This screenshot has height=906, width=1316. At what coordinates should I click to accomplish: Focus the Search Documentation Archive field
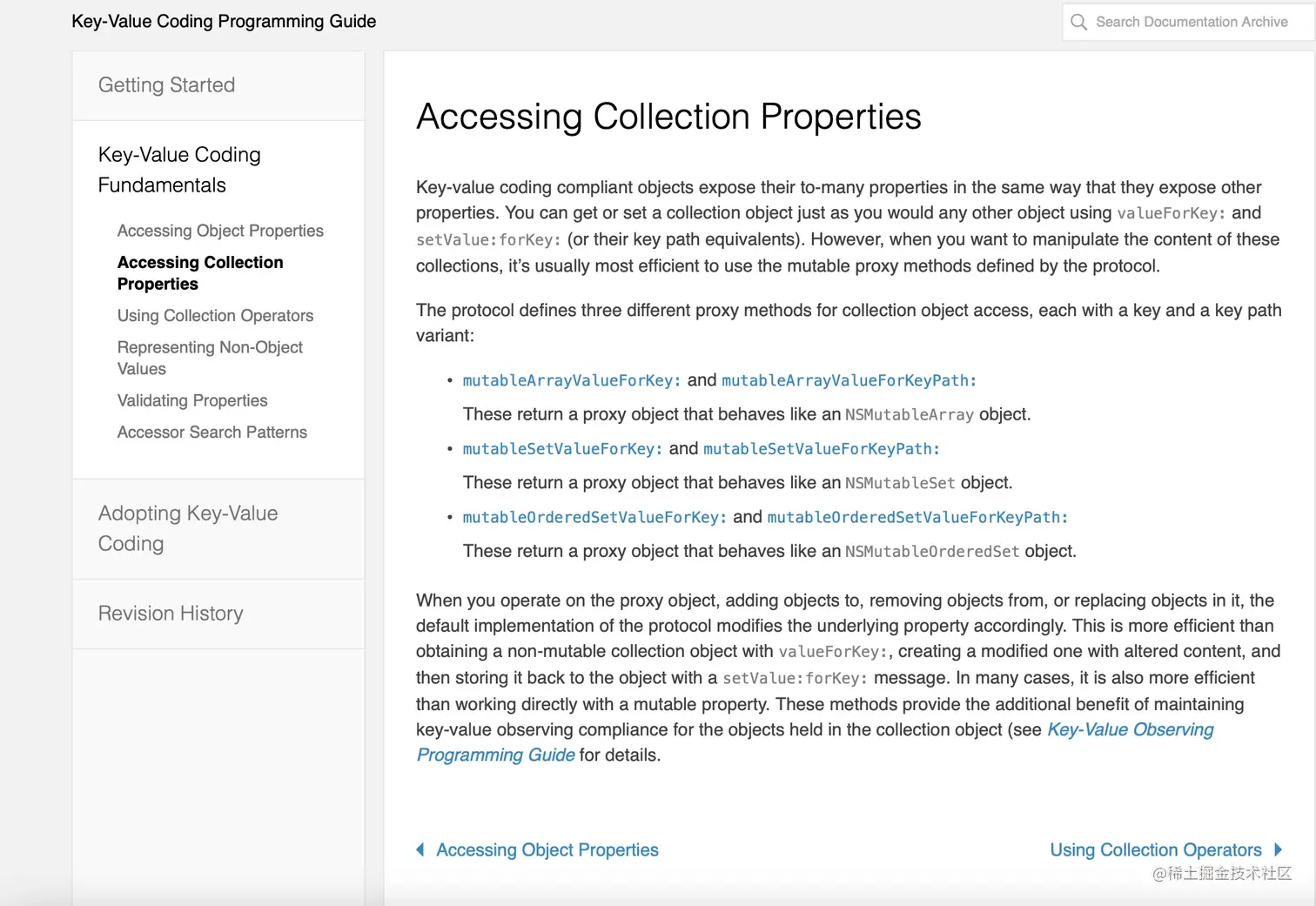point(1189,22)
